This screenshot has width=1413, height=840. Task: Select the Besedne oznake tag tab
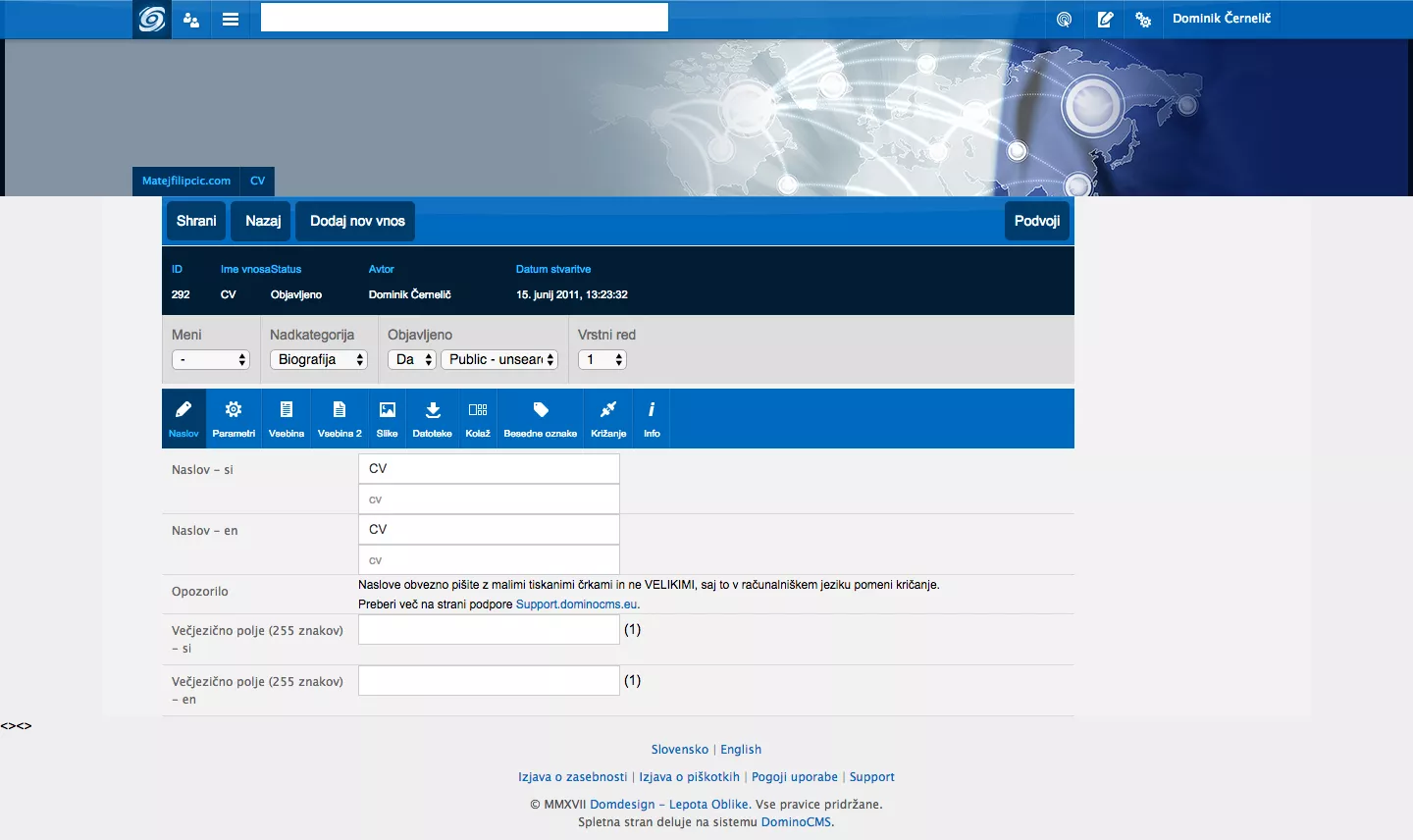tap(540, 418)
